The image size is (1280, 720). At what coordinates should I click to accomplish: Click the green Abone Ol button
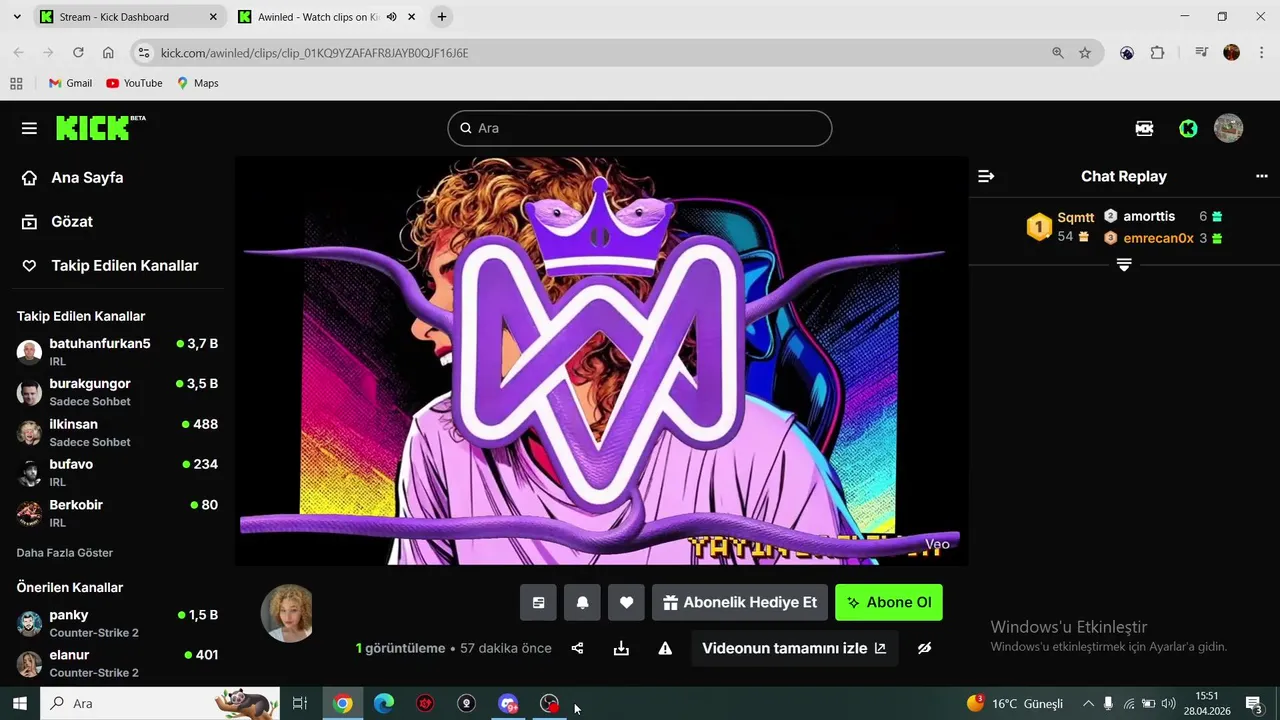889,603
